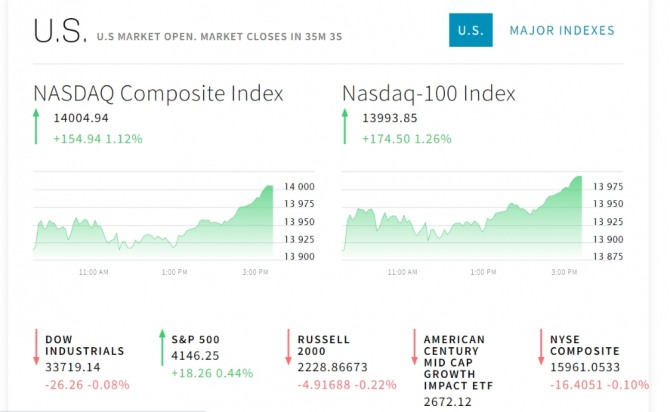This screenshot has height=412, width=670.
Task: Open the NYSE Composite quote
Action: click(x=585, y=345)
